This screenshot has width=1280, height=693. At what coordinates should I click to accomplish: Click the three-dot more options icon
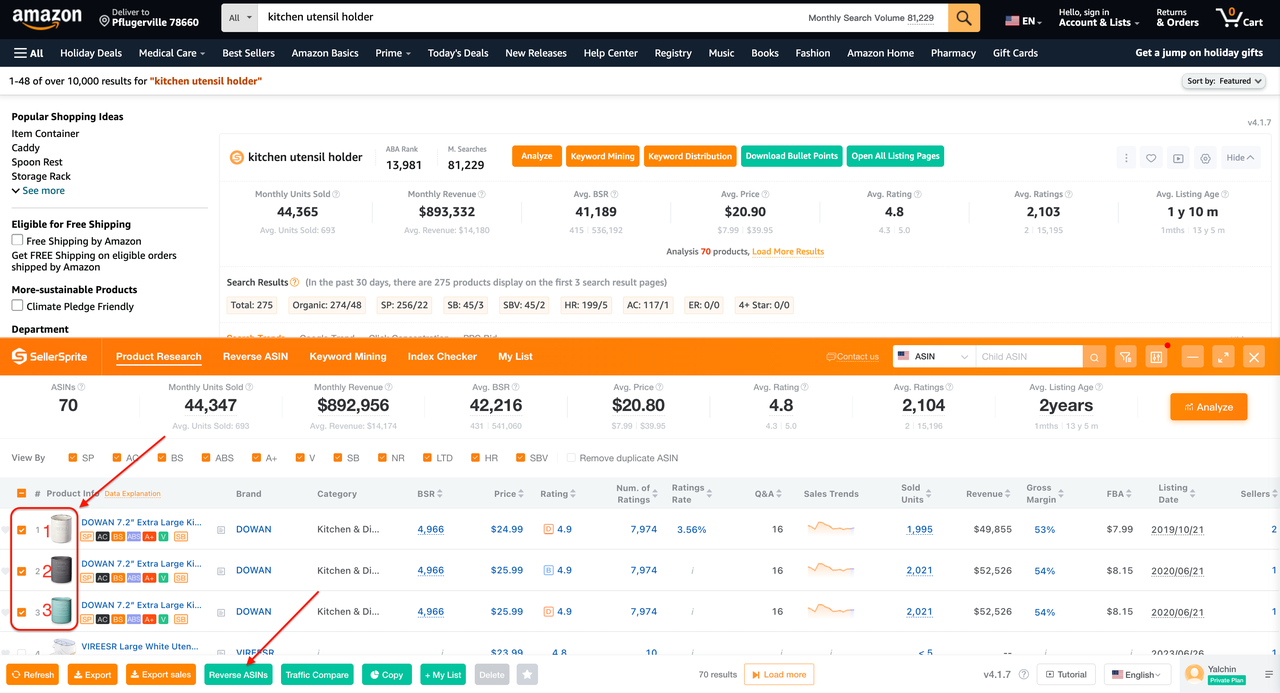(x=1126, y=158)
